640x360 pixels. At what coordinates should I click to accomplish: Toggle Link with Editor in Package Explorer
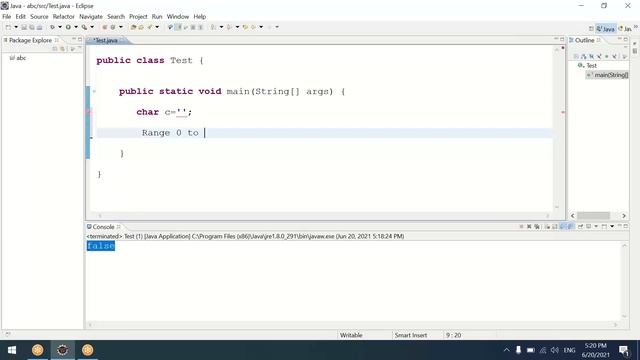(62, 49)
